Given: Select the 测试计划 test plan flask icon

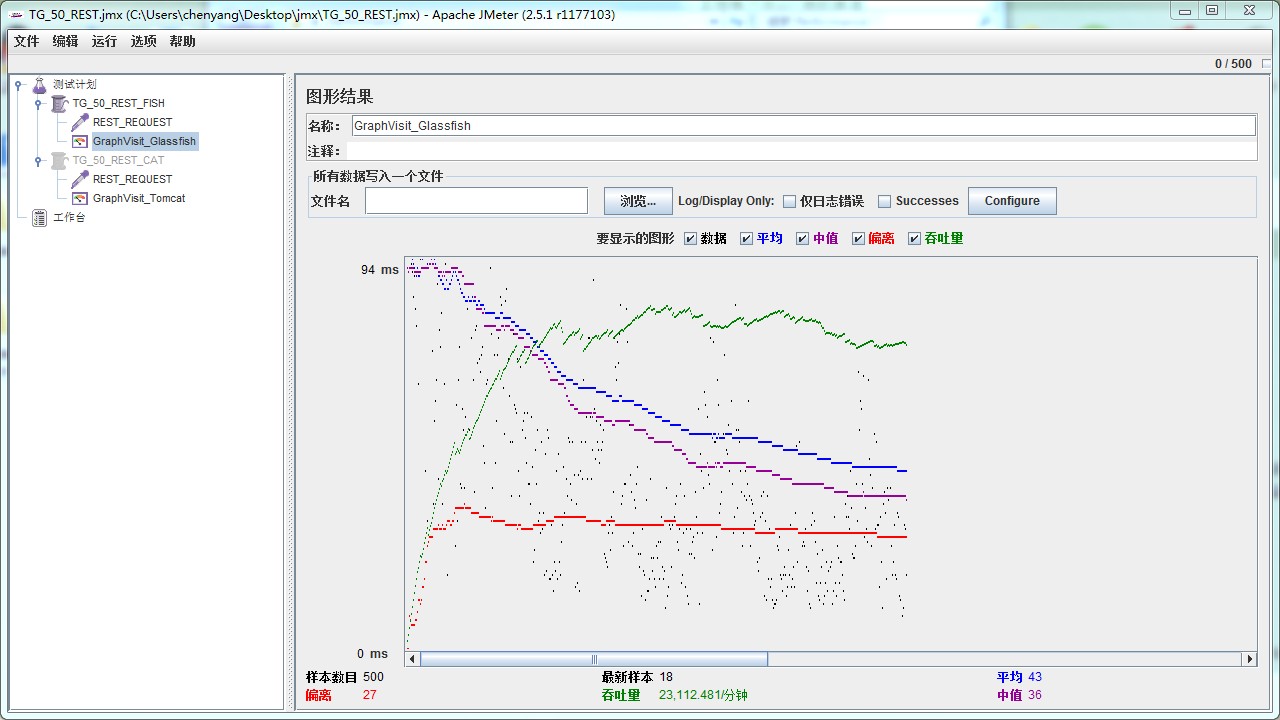Looking at the screenshot, I should (x=38, y=84).
